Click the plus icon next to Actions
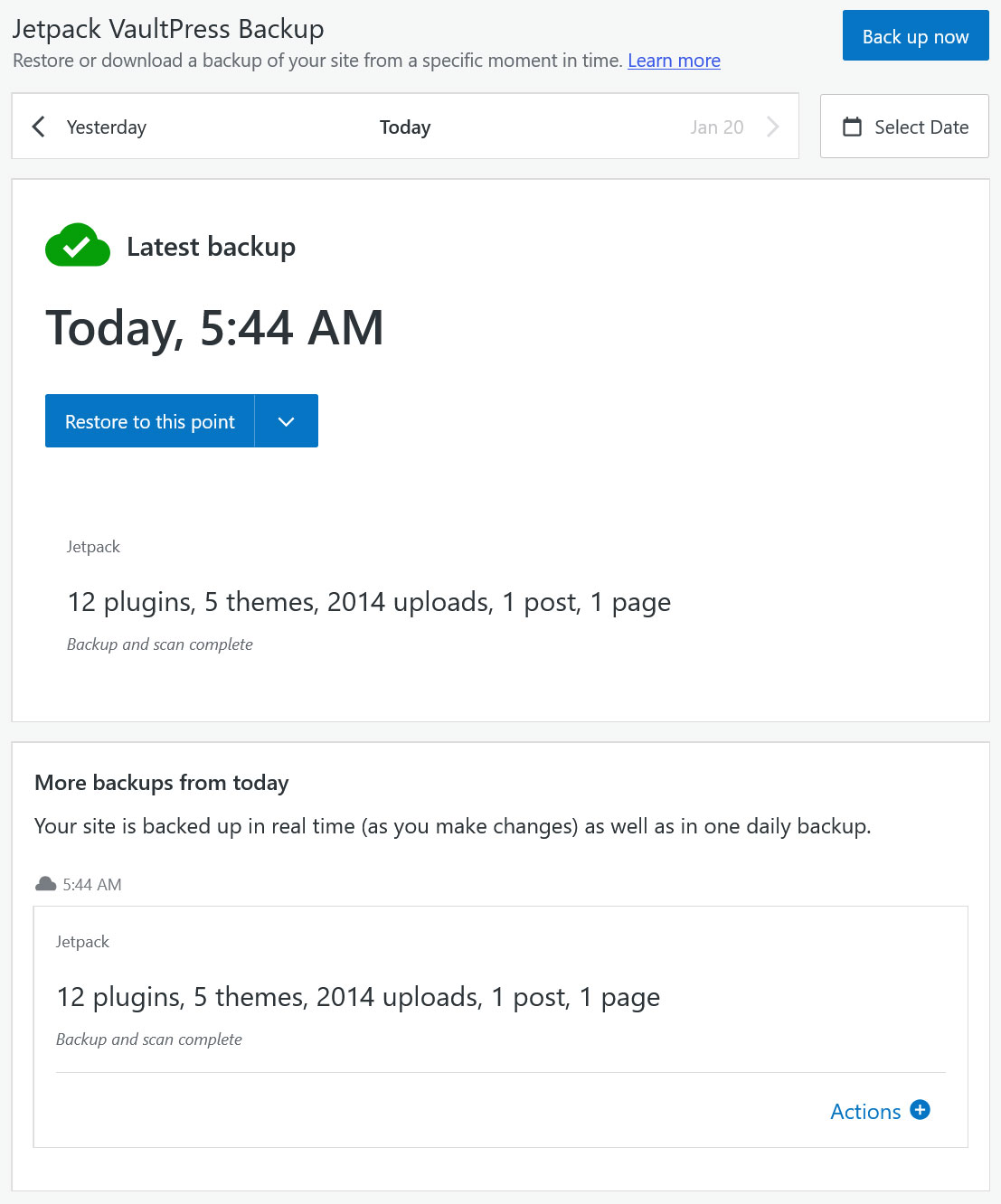 [x=920, y=1110]
